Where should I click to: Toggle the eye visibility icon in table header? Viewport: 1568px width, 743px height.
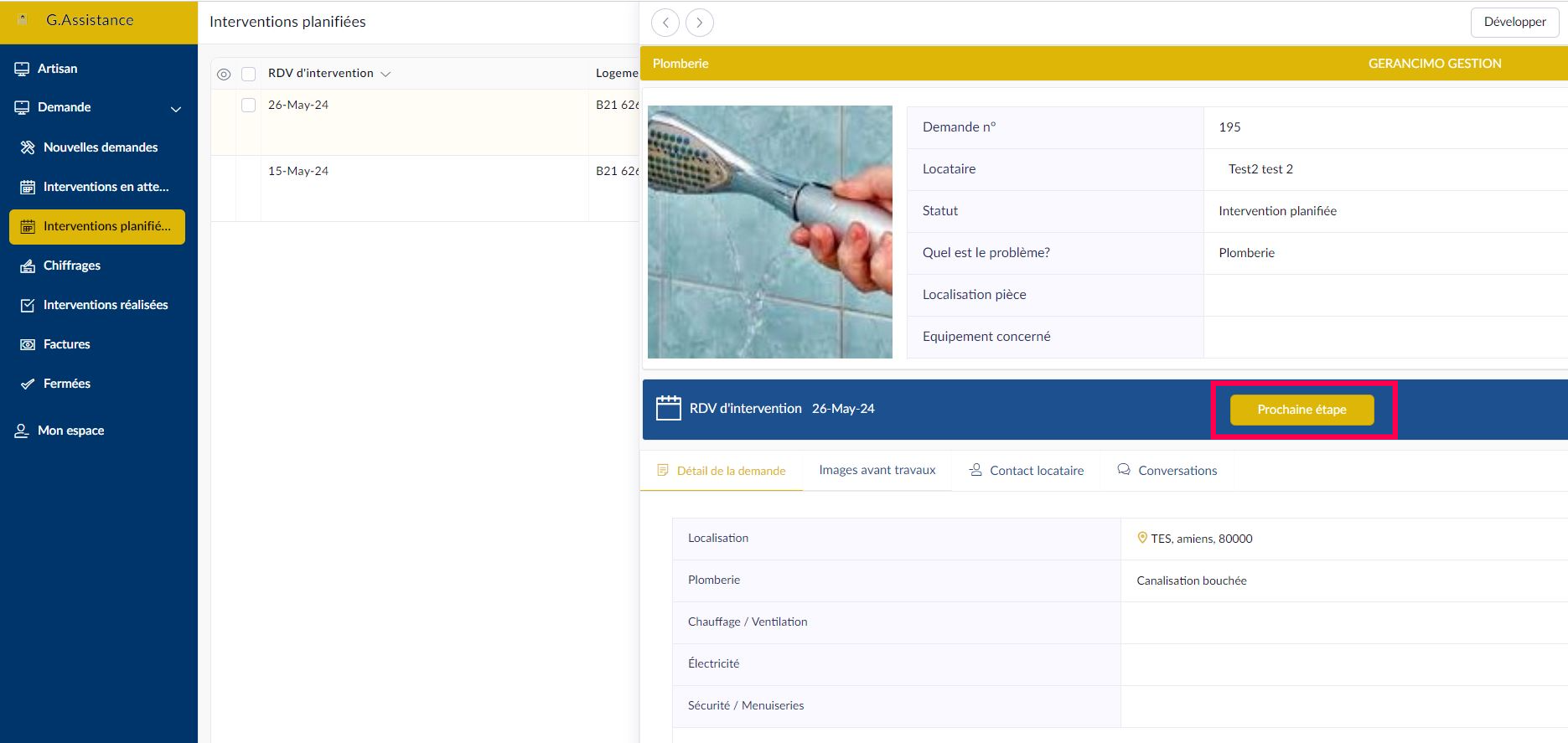tap(224, 75)
